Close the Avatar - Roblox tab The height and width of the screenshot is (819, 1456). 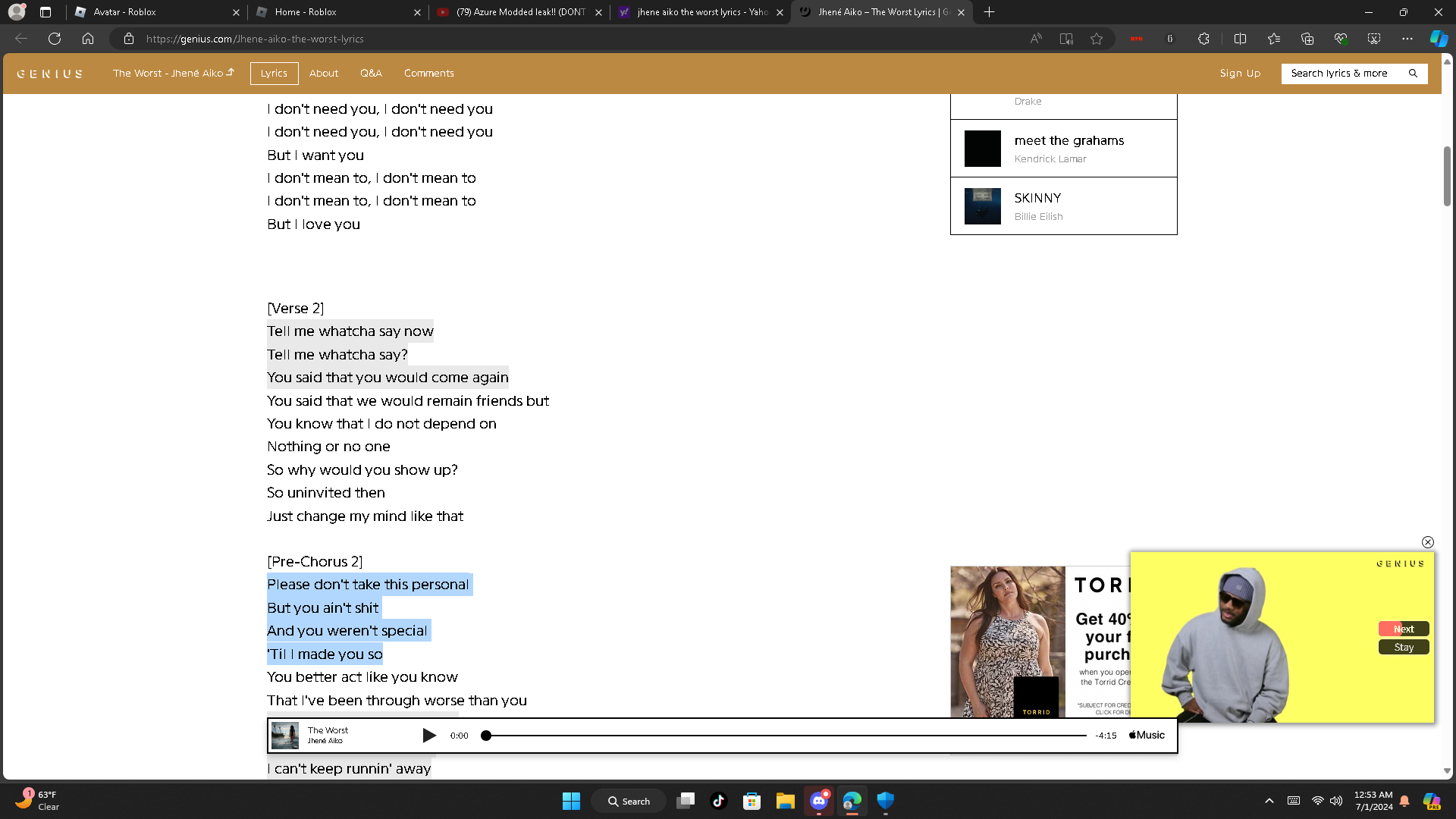coord(236,12)
